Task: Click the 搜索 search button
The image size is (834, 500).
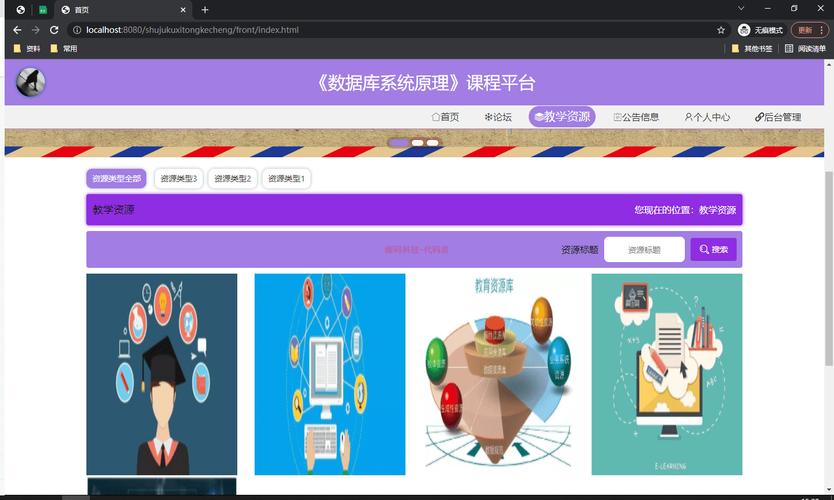Action: click(x=713, y=249)
